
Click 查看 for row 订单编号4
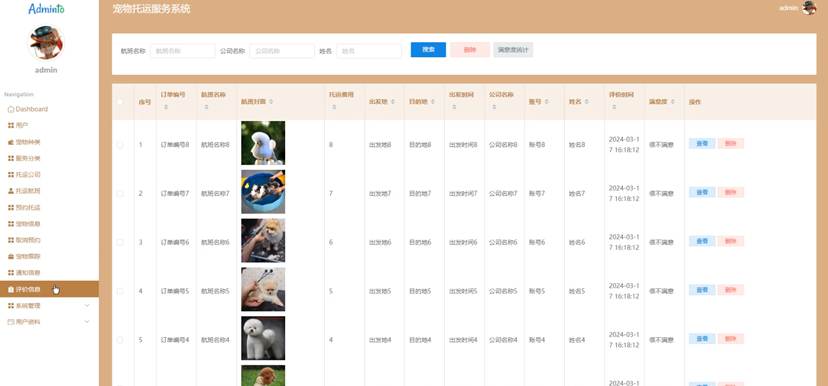(x=702, y=339)
